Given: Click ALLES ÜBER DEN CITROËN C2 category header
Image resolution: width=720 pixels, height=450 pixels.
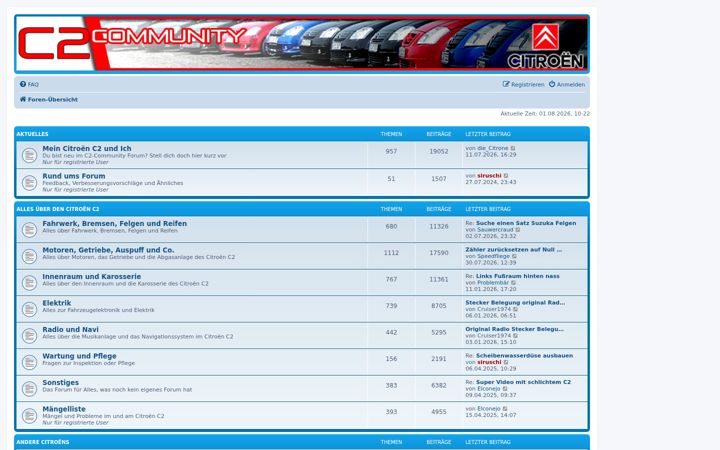Looking at the screenshot, I should [x=58, y=209].
